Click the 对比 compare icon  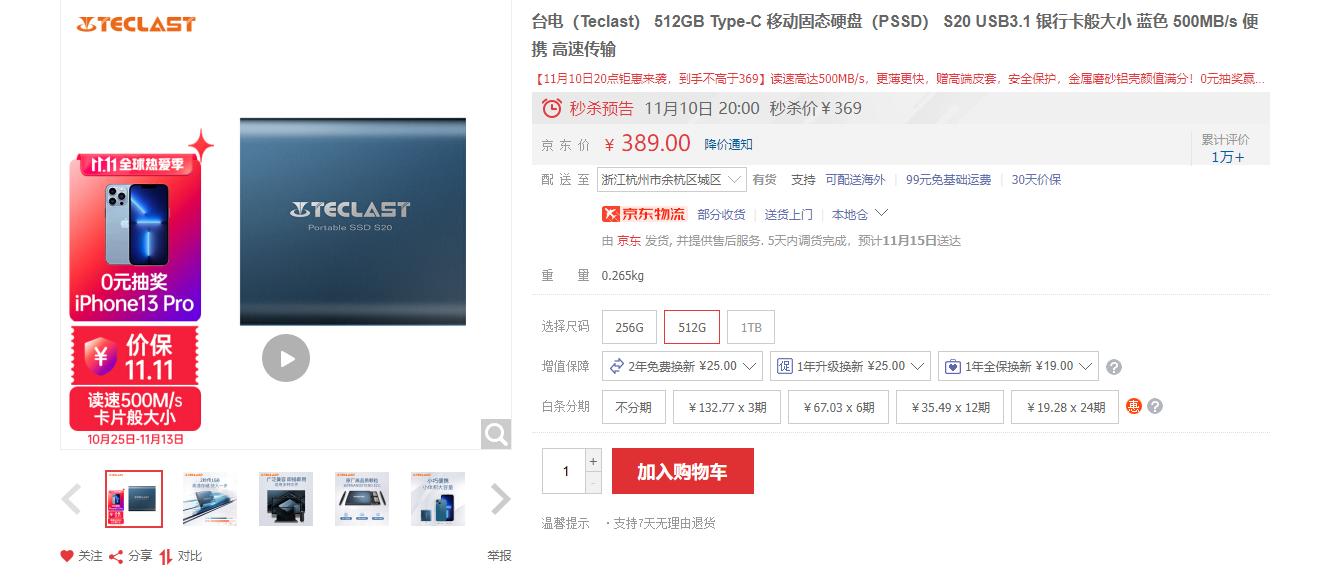click(x=166, y=556)
